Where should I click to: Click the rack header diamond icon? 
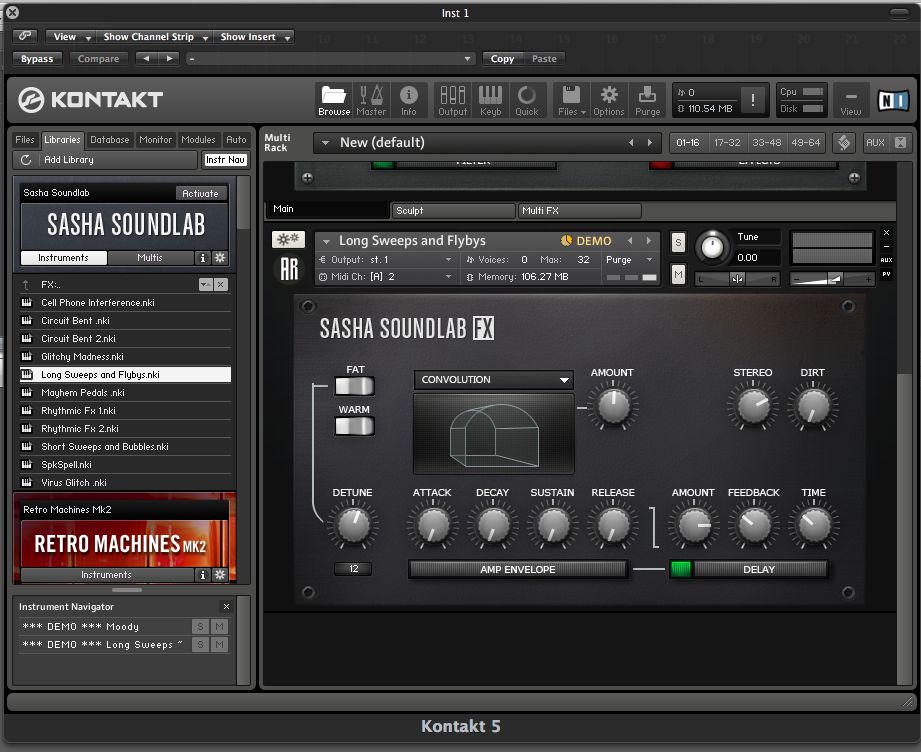(844, 142)
